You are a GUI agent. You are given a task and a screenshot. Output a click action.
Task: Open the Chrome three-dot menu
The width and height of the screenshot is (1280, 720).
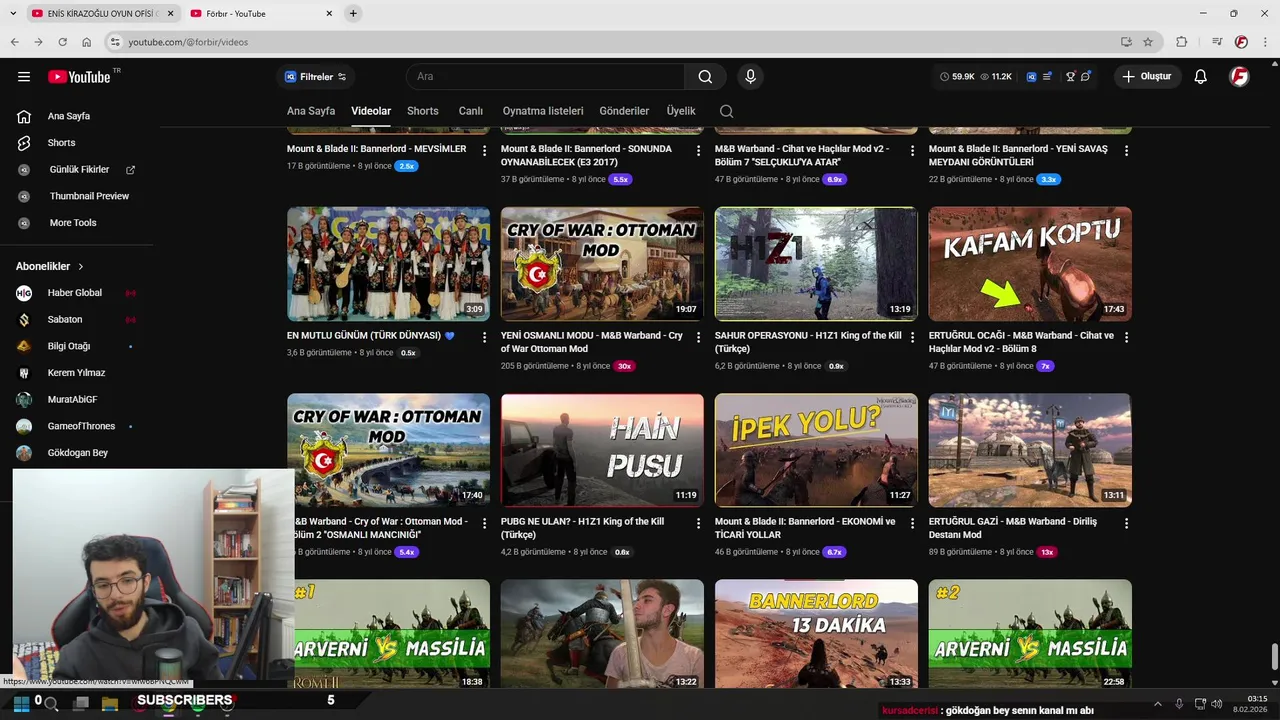click(1264, 42)
